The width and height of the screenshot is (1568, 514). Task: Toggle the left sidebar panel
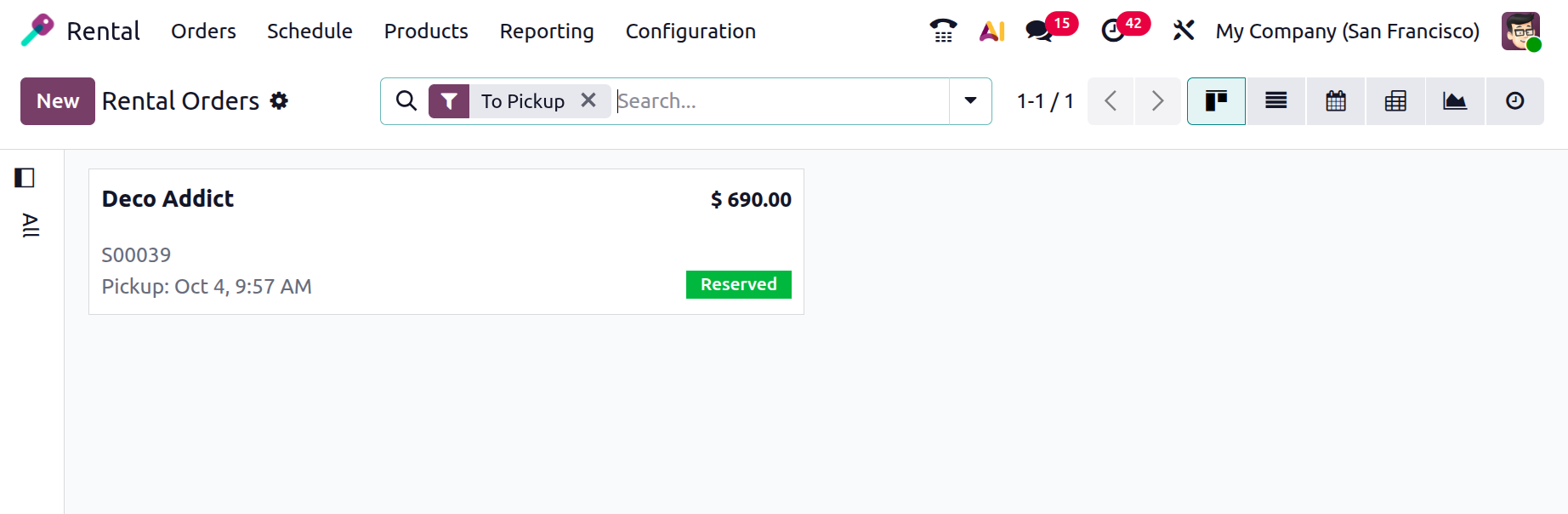[25, 178]
